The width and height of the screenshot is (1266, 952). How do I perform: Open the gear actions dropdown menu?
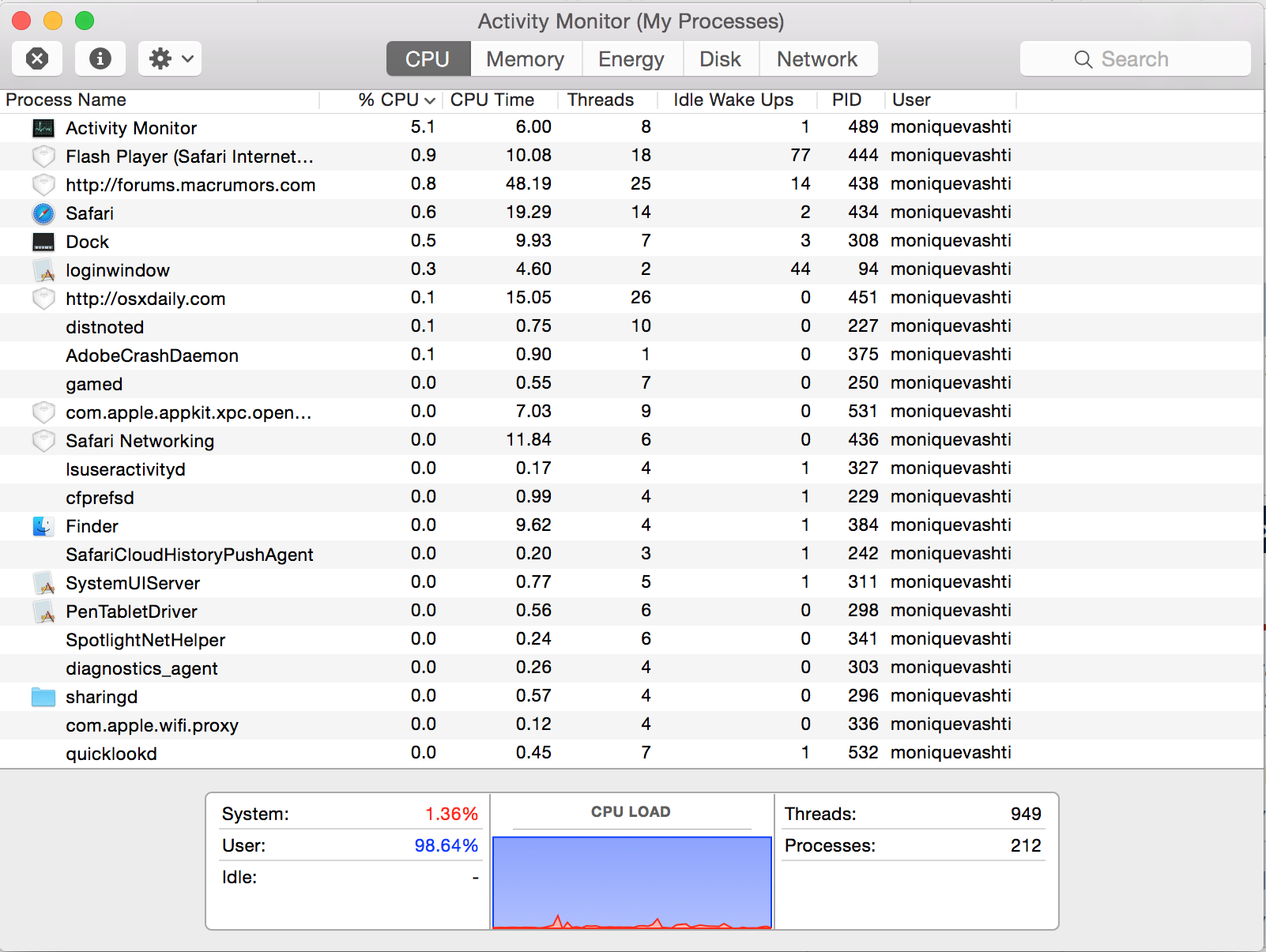point(170,58)
